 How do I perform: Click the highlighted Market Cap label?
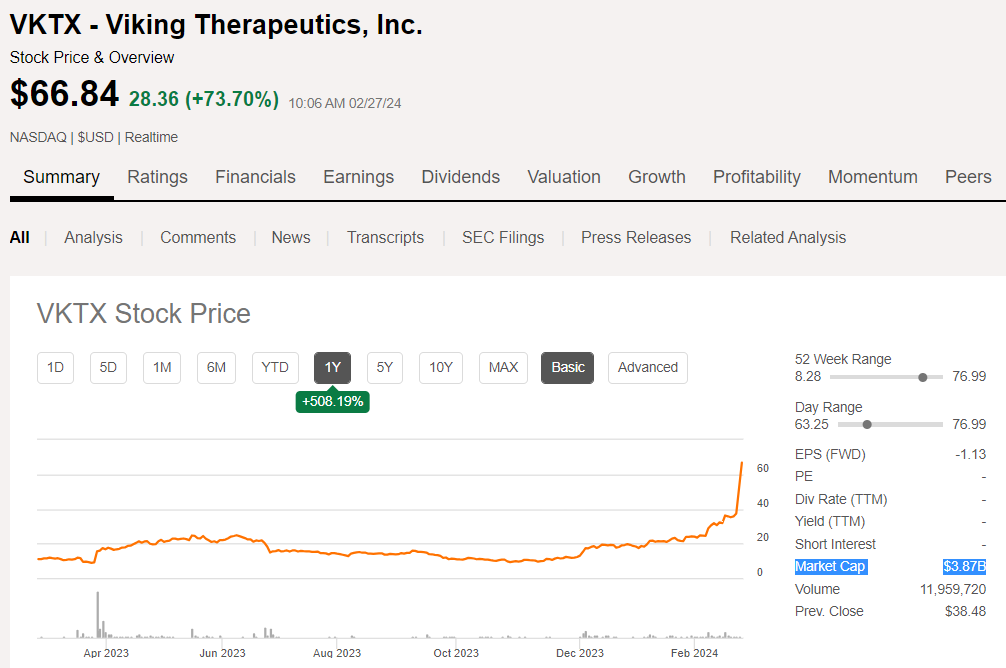click(x=831, y=567)
